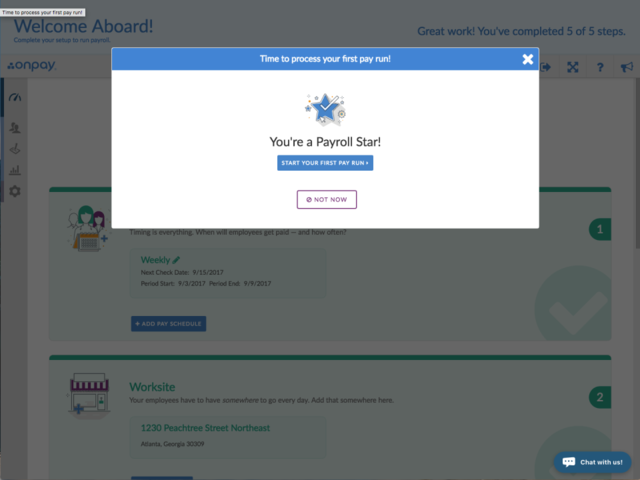Image resolution: width=640 pixels, height=480 pixels.
Task: Add a new pay schedule
Action: tap(169, 324)
